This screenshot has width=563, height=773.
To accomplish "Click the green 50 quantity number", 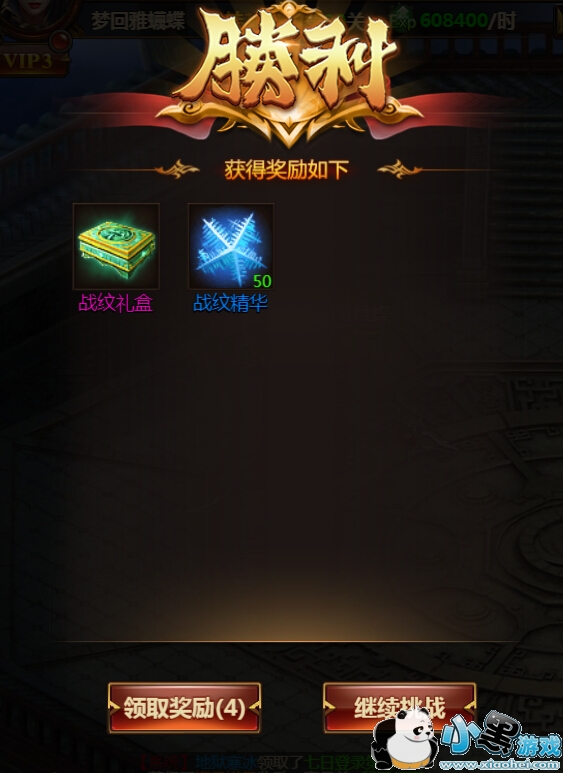I will (262, 281).
